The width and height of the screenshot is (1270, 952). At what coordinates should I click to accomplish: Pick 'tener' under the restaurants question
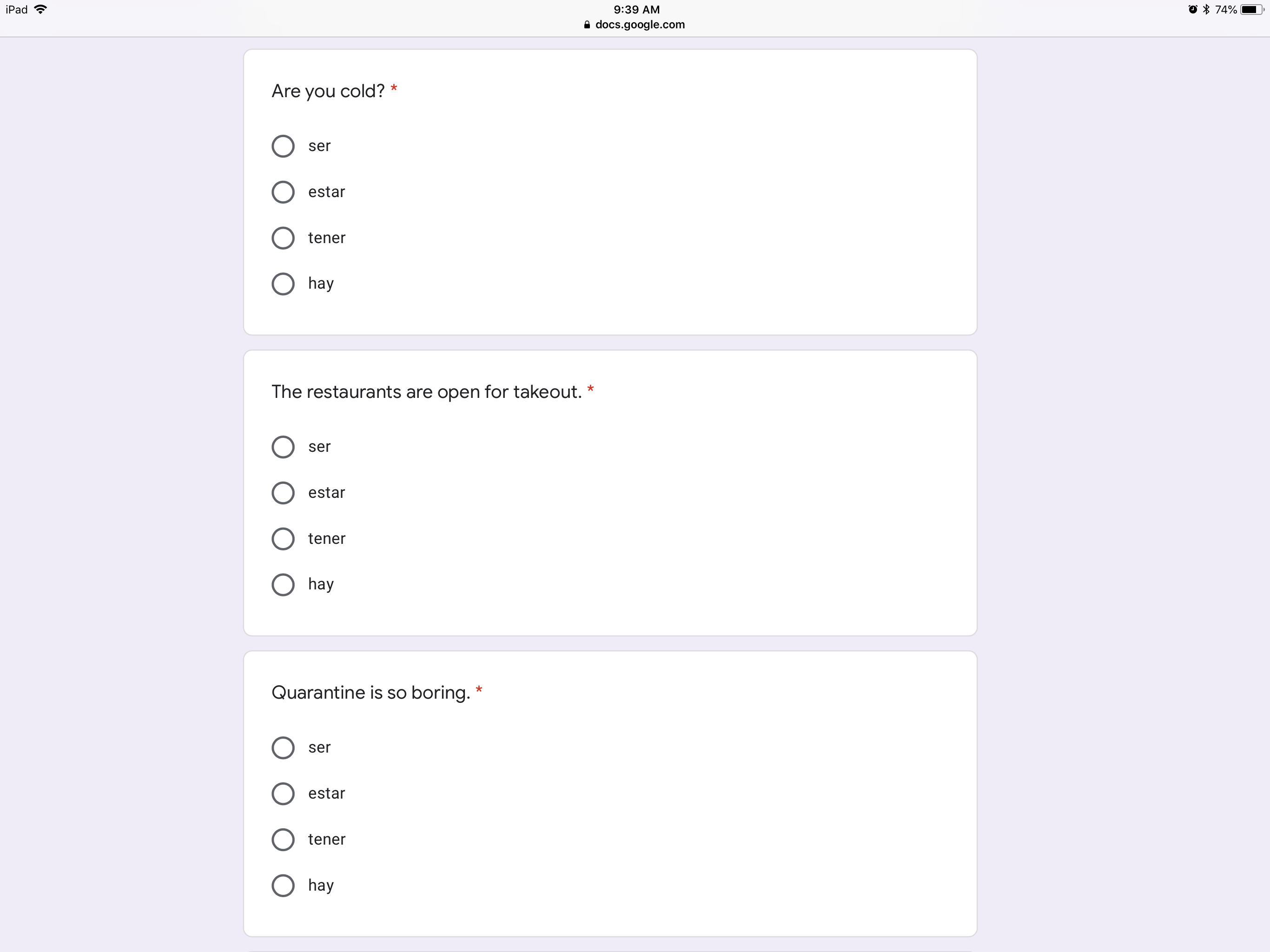pyautogui.click(x=283, y=539)
